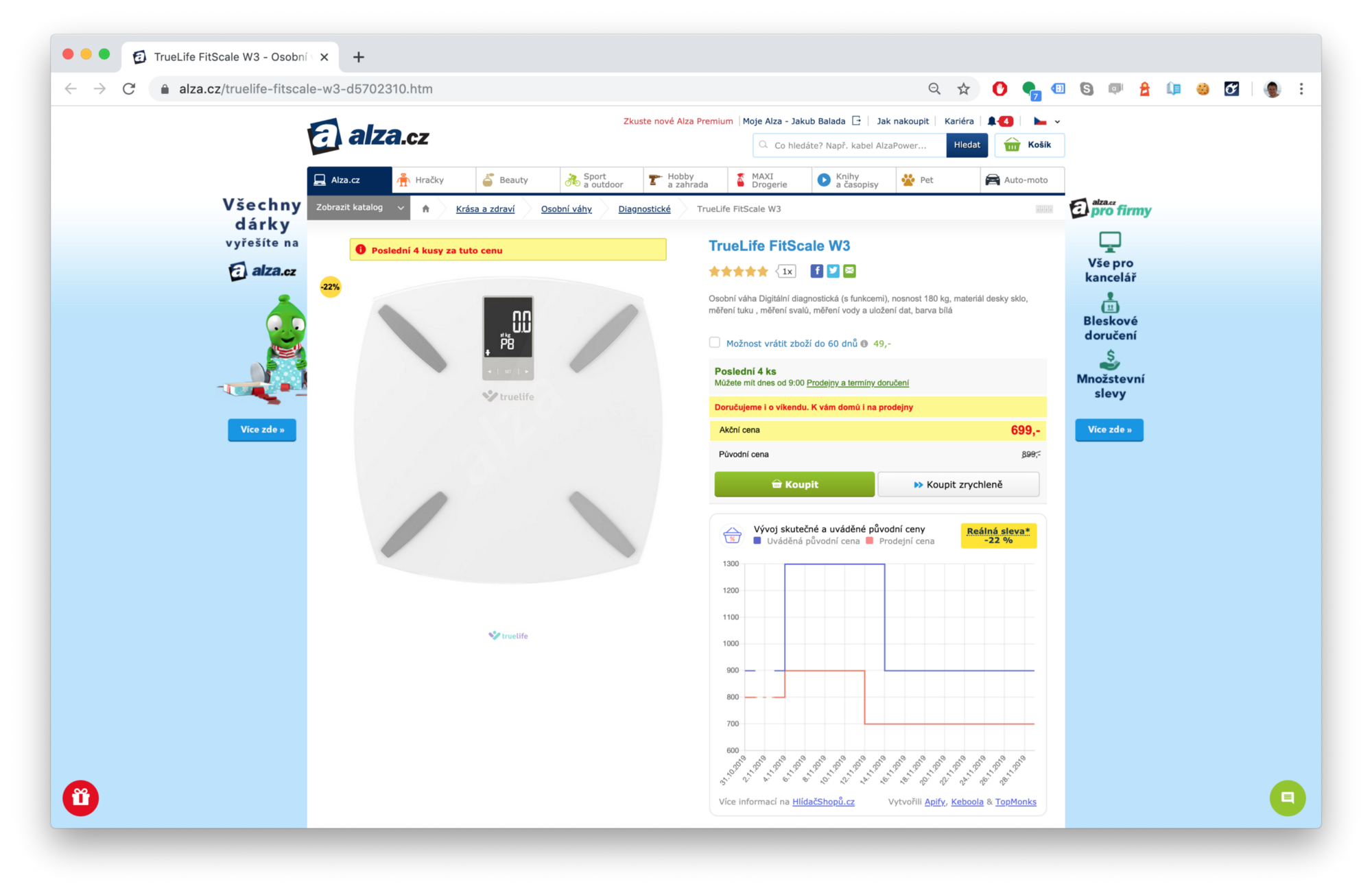The height and width of the screenshot is (895, 1372).
Task: Click the home breadcrumb icon
Action: (x=425, y=209)
